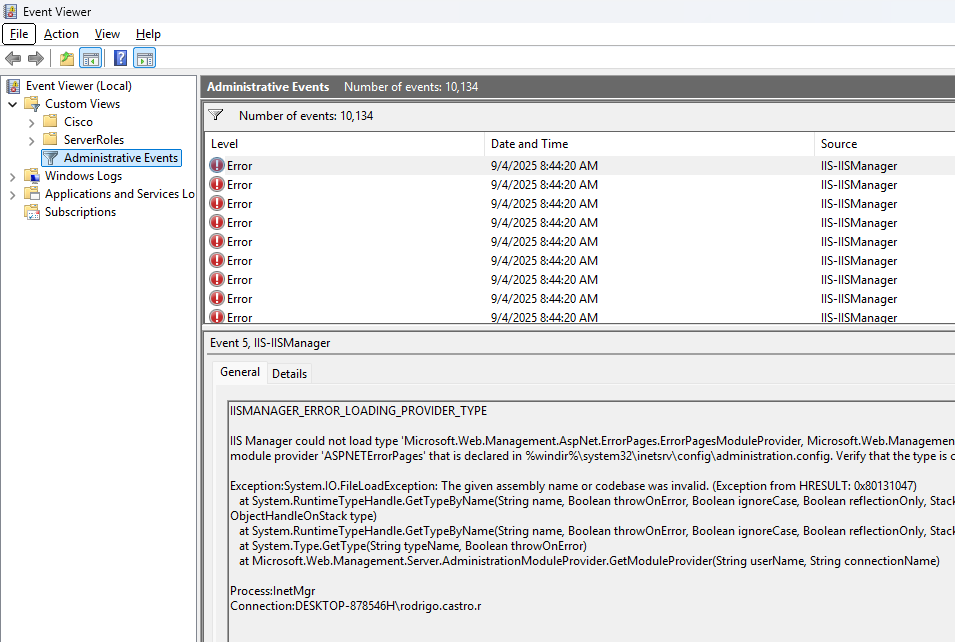Toggle the Show/Hide Action Pane icon
Image resolution: width=955 pixels, height=642 pixels.
click(145, 58)
